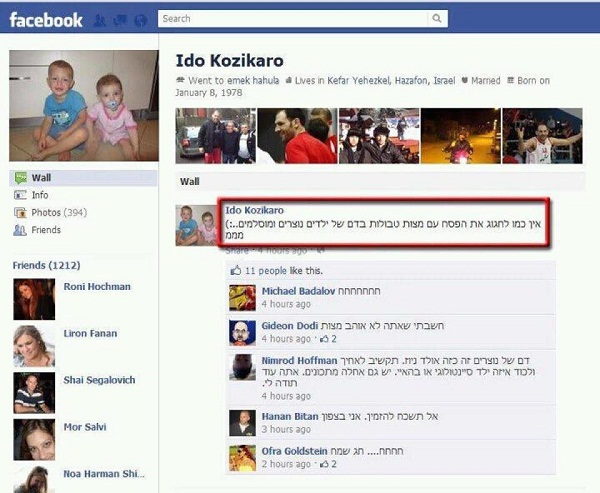
Task: Click the Info sidebar icon
Action: pos(20,195)
